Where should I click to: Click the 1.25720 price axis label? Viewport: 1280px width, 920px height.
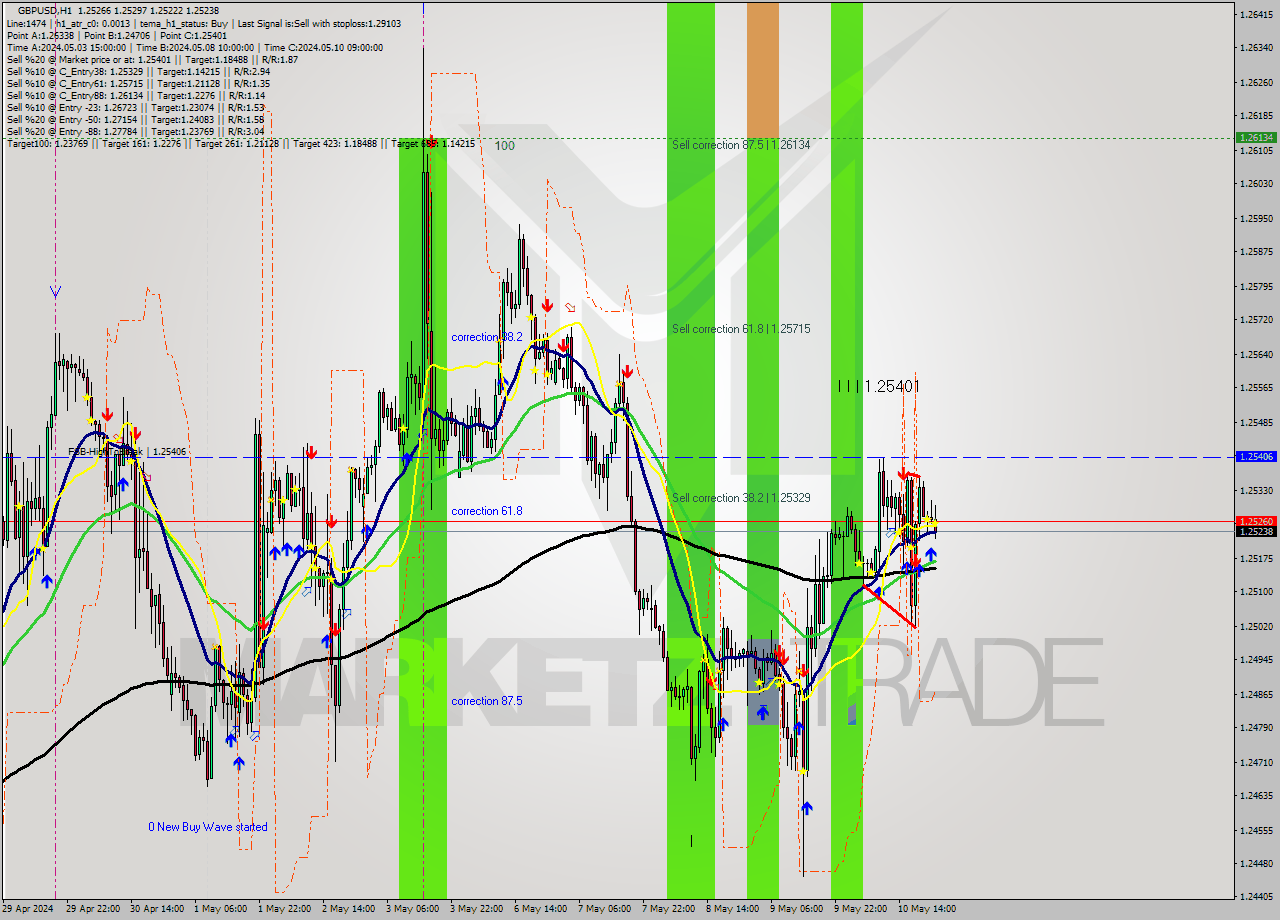[1258, 320]
